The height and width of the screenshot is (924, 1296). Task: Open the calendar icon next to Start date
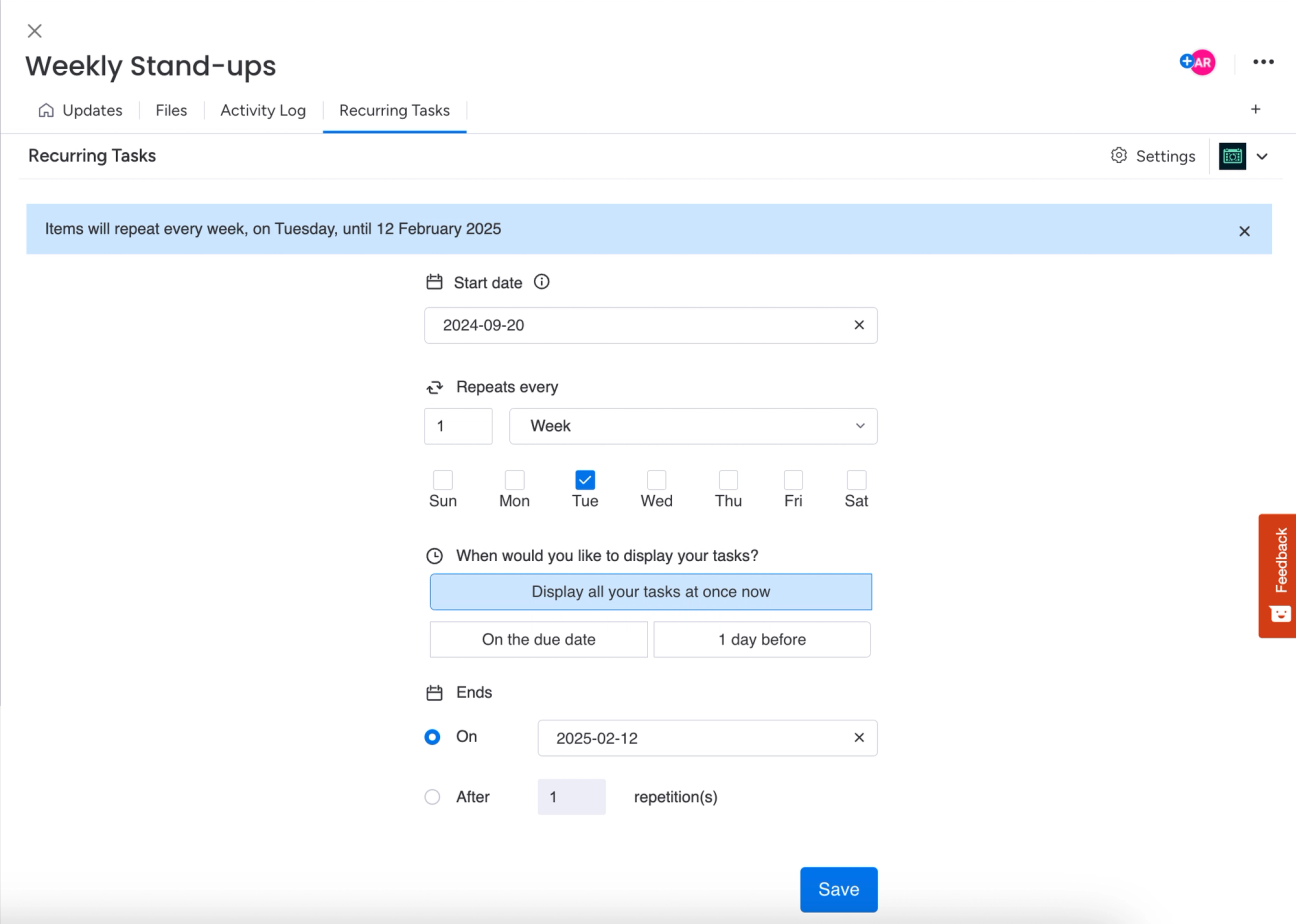(x=434, y=282)
